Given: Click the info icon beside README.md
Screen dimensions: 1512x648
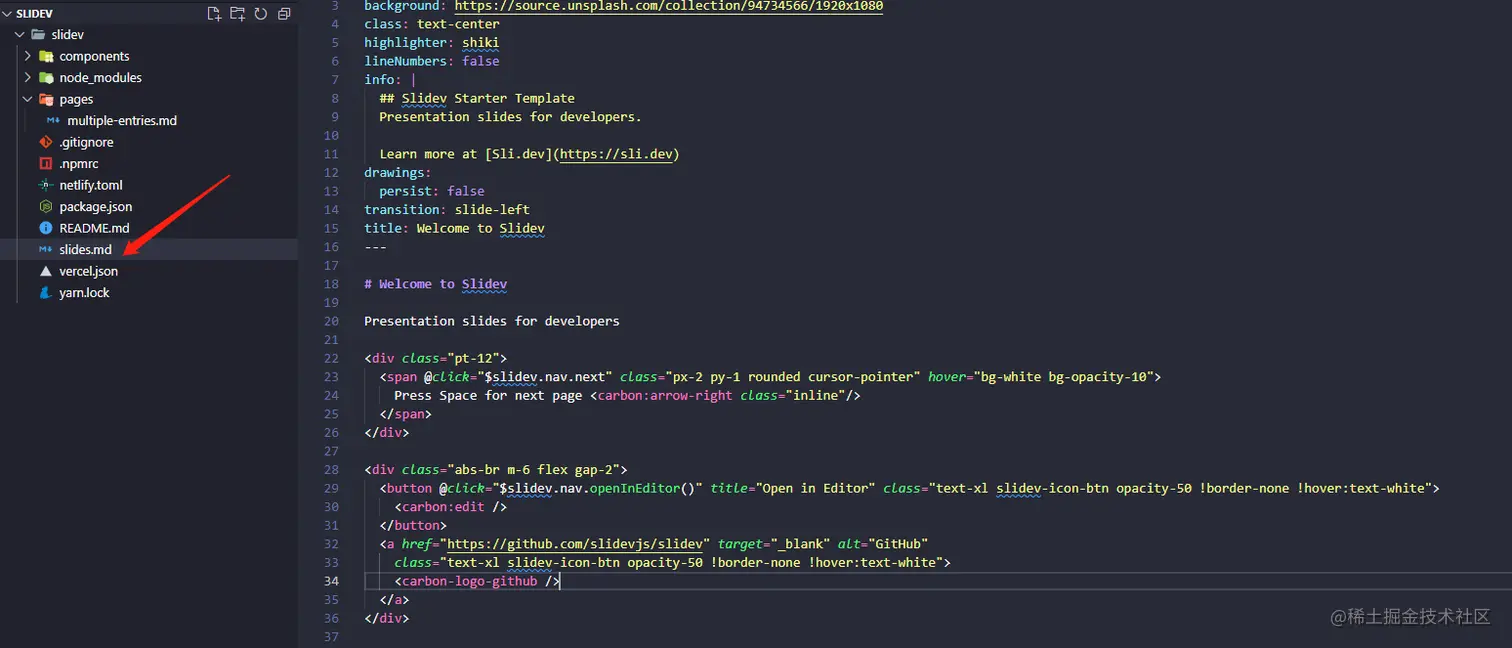Looking at the screenshot, I should click(45, 228).
